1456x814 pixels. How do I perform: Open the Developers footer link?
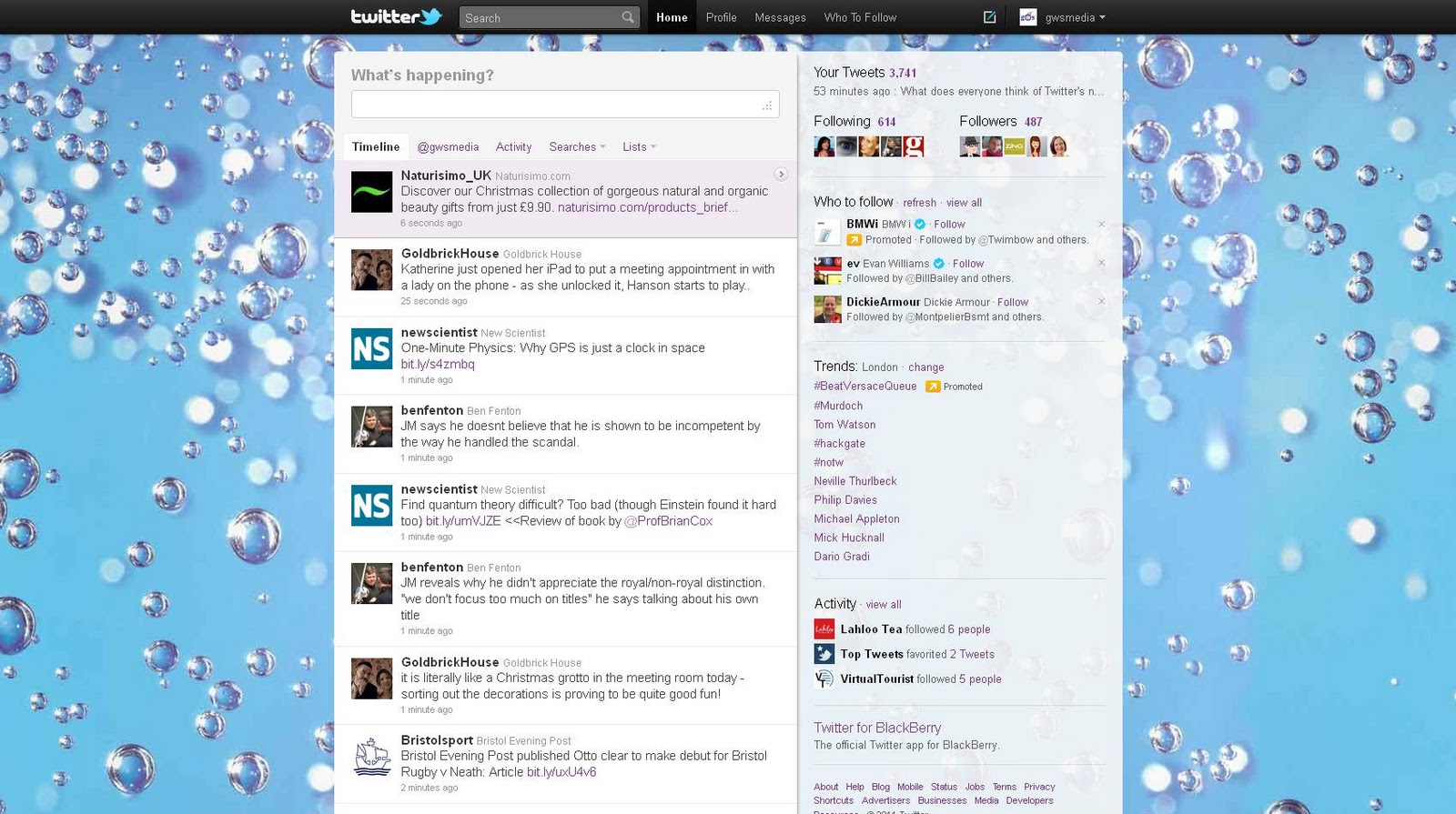[x=1029, y=800]
